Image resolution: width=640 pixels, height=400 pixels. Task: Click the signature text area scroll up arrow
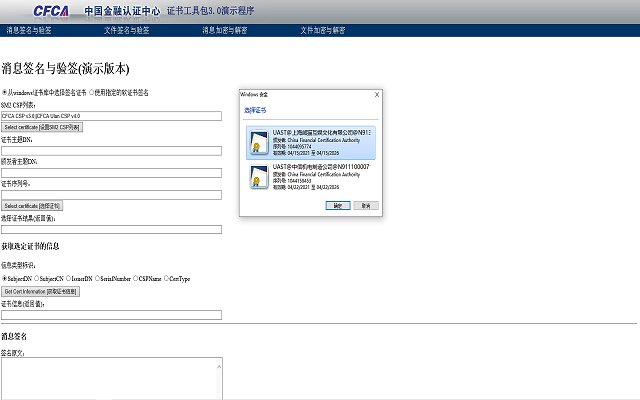(x=219, y=367)
